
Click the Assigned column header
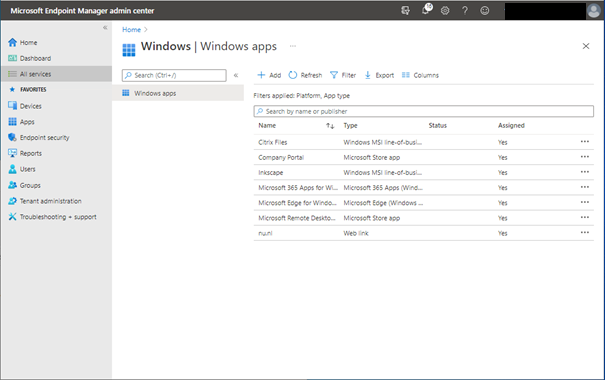pos(511,125)
